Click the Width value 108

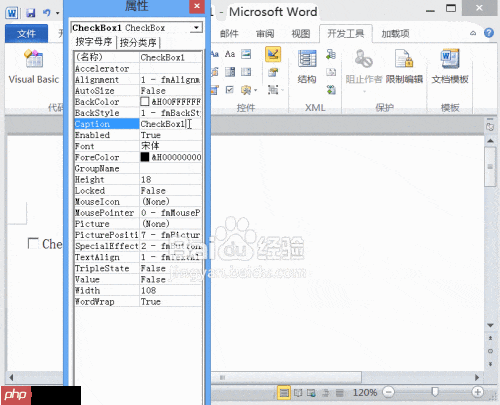coord(171,290)
